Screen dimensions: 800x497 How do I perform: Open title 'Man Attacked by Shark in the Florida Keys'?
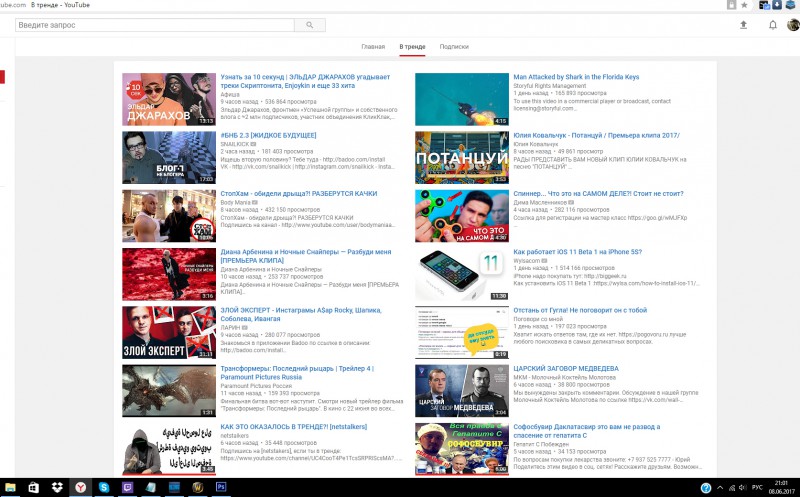click(x=576, y=77)
